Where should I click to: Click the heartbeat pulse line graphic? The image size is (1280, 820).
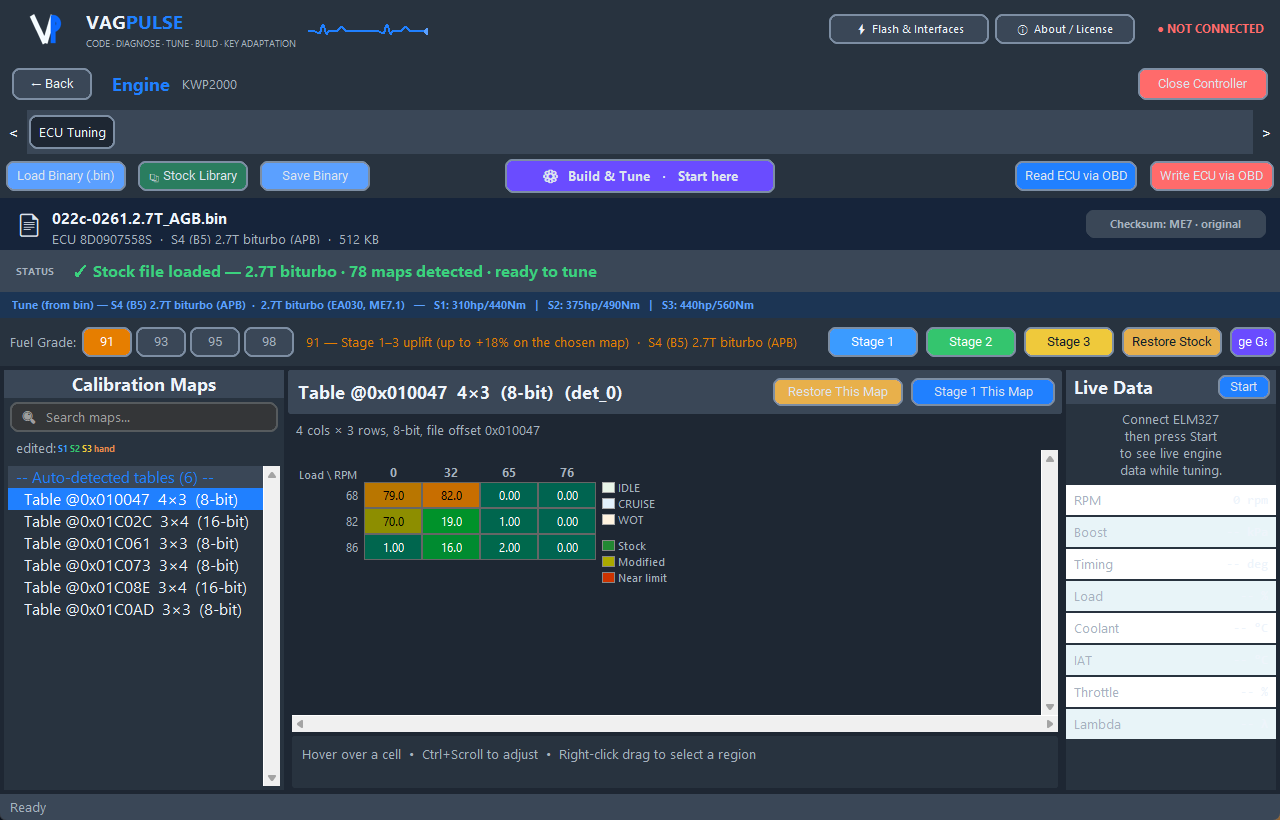click(x=368, y=31)
